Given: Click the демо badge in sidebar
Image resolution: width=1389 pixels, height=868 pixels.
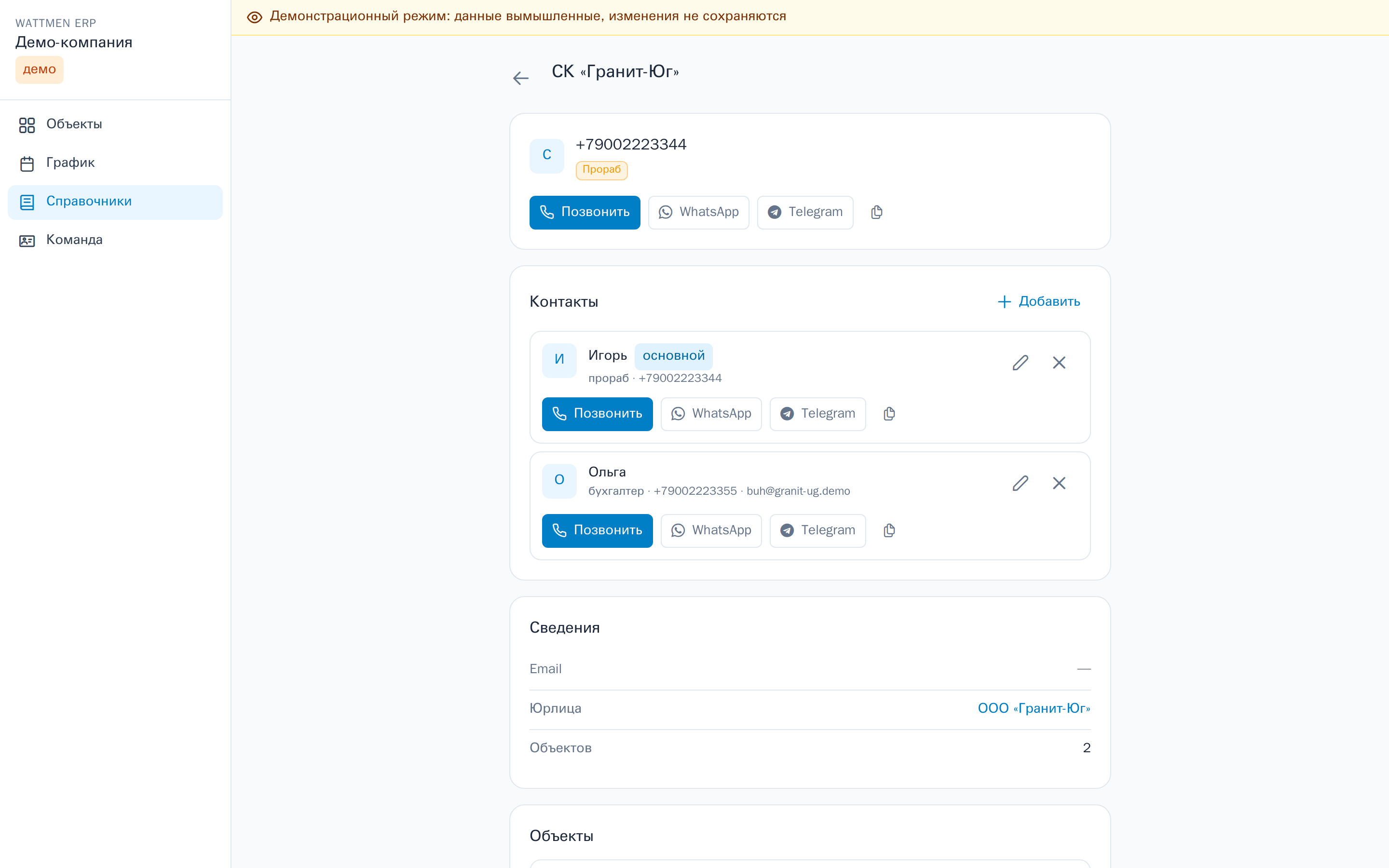Looking at the screenshot, I should [x=39, y=70].
